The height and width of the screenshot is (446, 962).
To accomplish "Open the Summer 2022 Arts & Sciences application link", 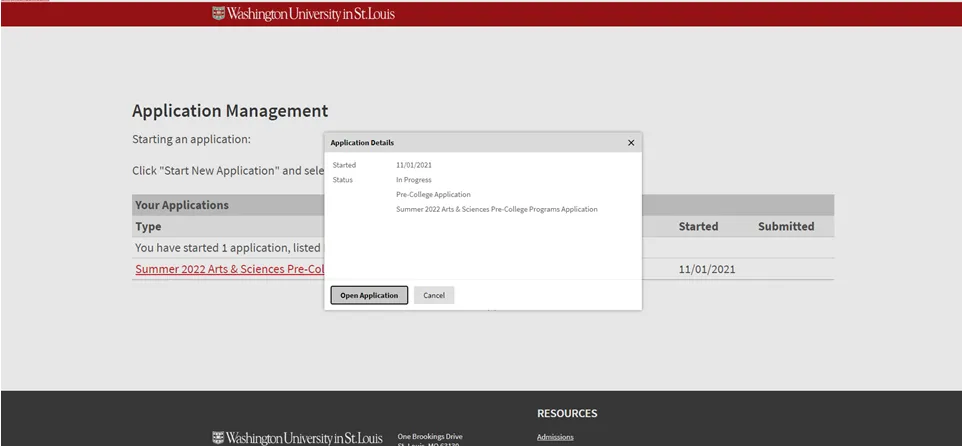I will (230, 269).
